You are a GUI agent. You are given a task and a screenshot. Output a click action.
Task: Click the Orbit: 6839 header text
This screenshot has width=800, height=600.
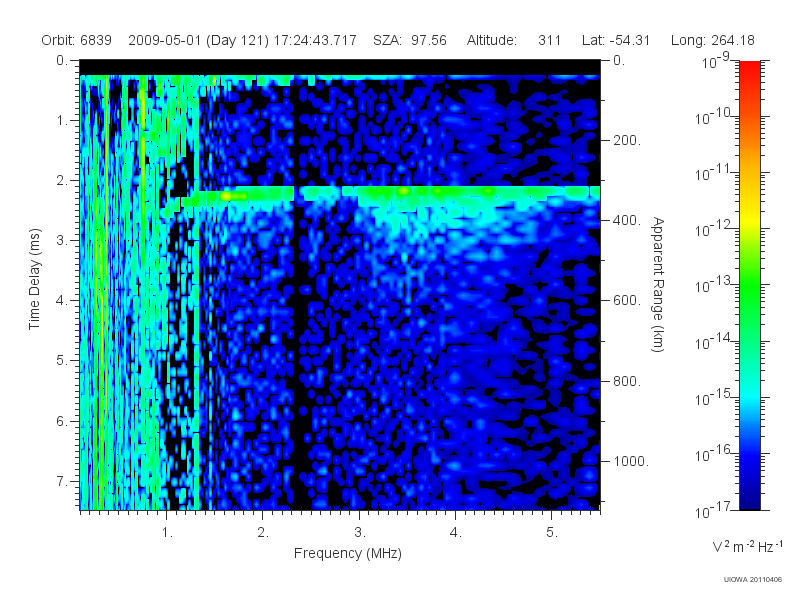[x=77, y=40]
